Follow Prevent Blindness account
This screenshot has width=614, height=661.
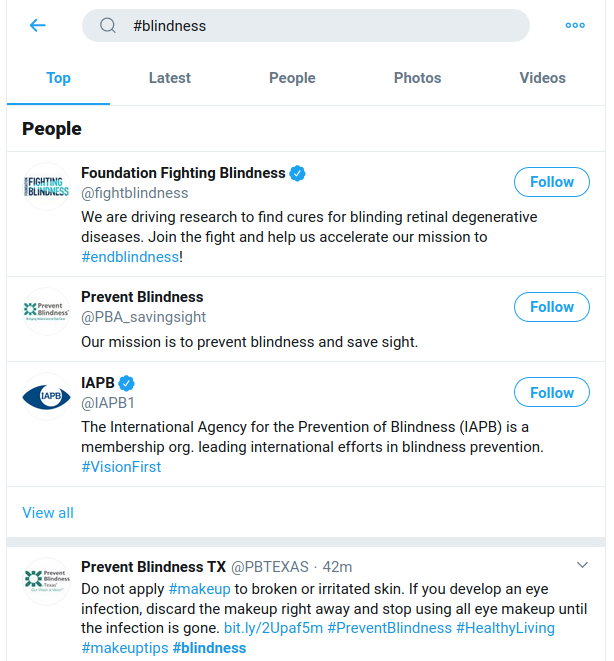pos(552,307)
